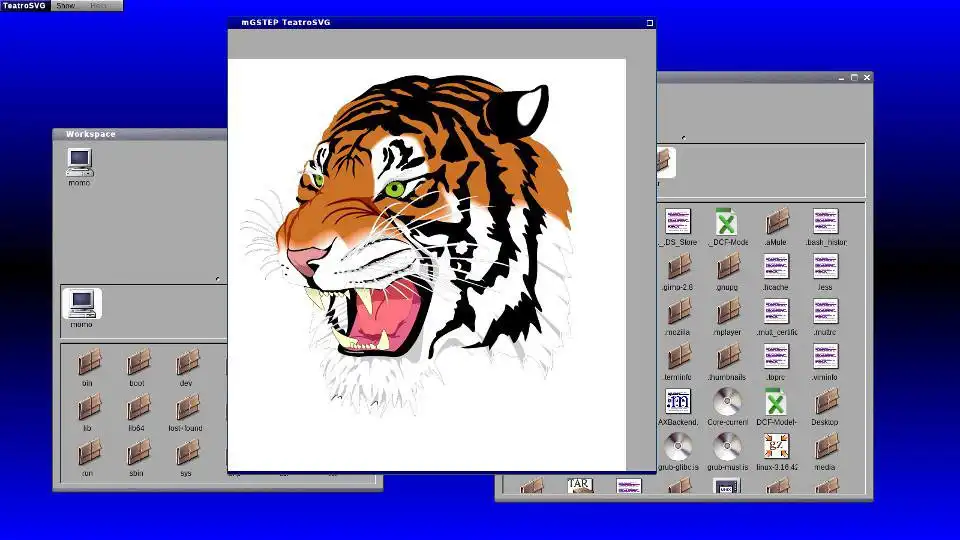Select the bin folder in Workspace

[89, 362]
